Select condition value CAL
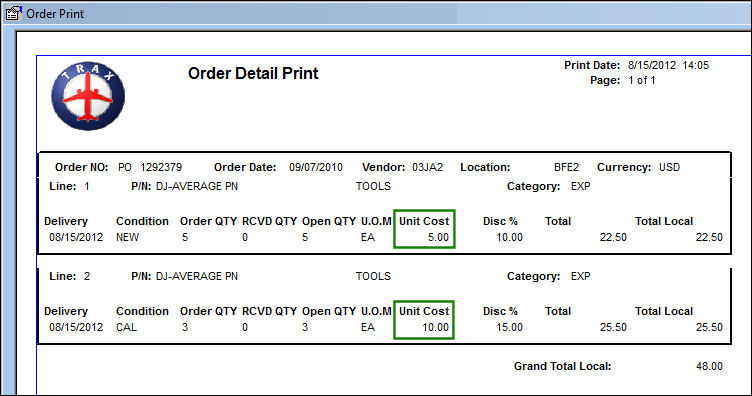This screenshot has width=752, height=396. 126,327
